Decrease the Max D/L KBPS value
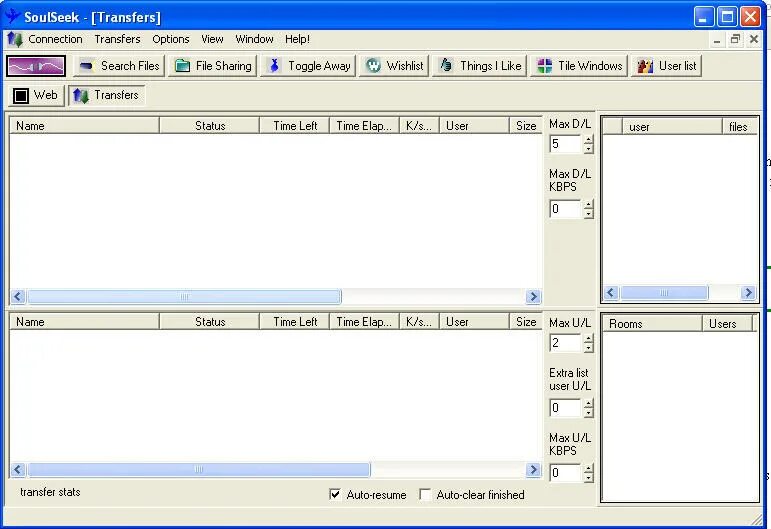The height and width of the screenshot is (529, 771). coord(588,214)
